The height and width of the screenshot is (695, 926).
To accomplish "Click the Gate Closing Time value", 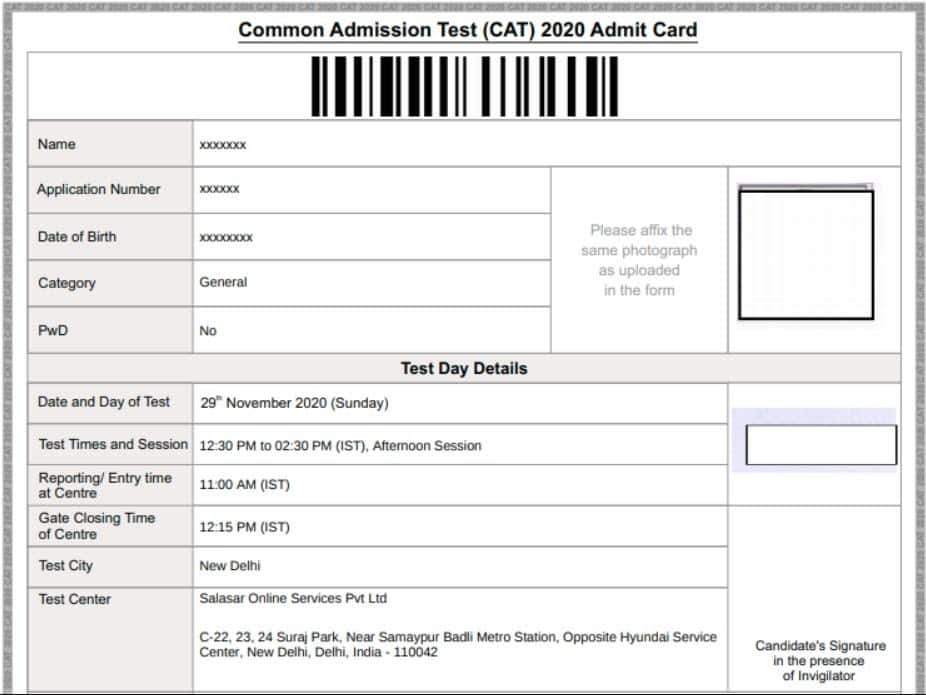I will (x=240, y=526).
